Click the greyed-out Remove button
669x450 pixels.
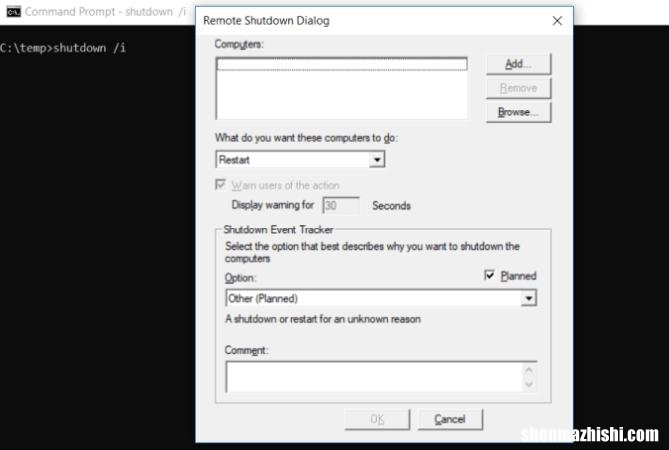[x=518, y=88]
